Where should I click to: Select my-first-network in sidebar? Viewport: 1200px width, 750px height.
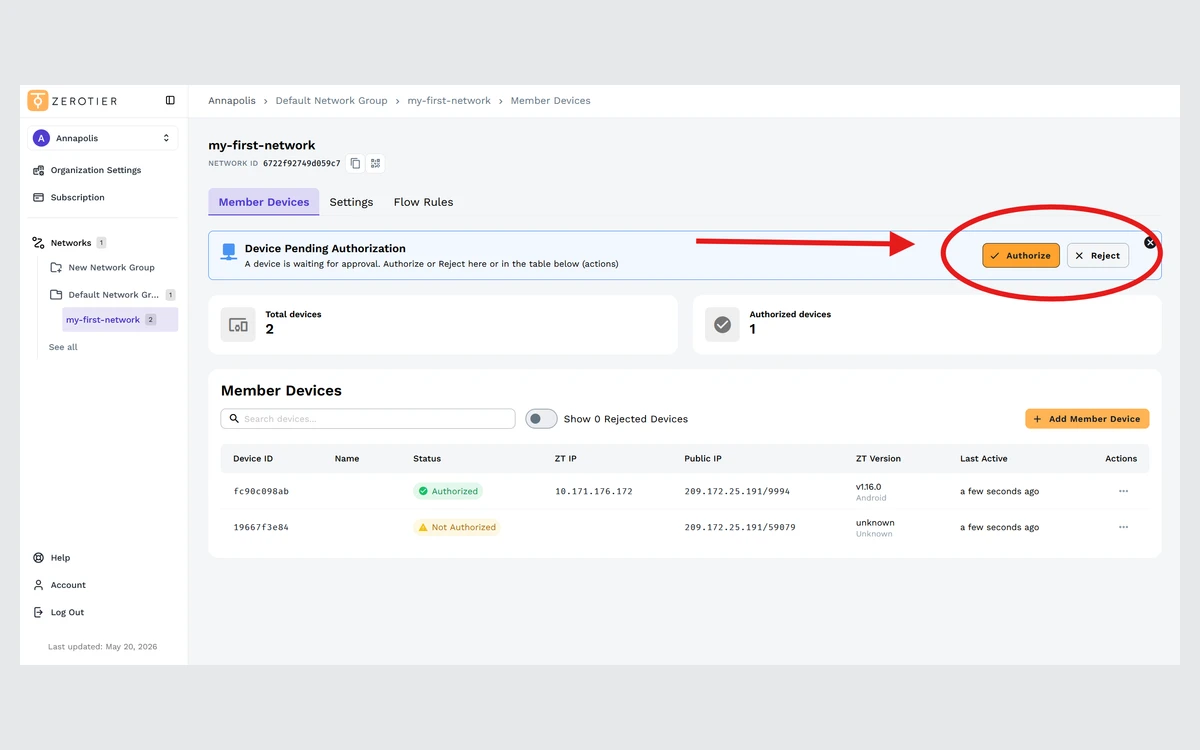(x=120, y=320)
